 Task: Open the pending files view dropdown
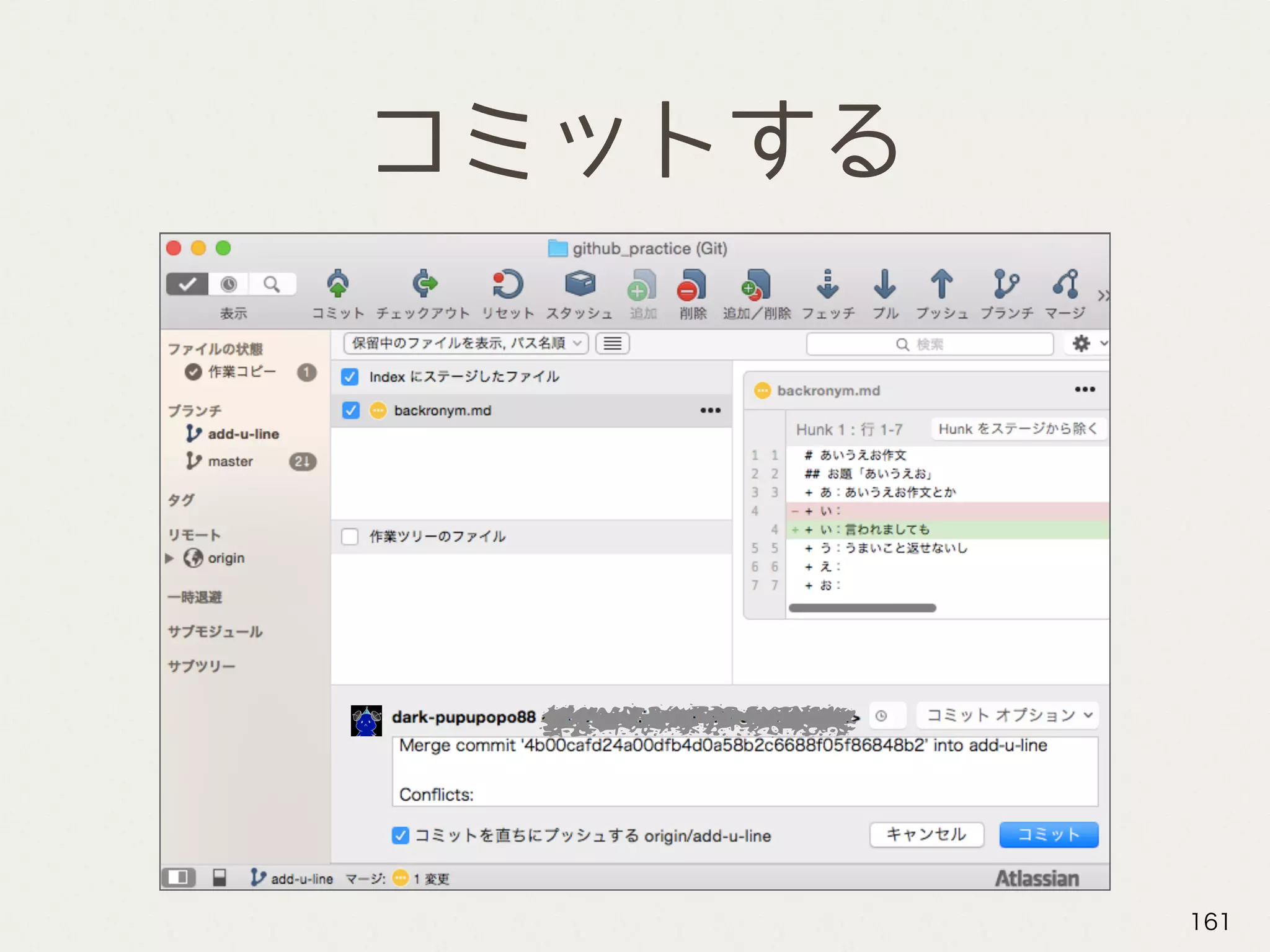coord(466,343)
